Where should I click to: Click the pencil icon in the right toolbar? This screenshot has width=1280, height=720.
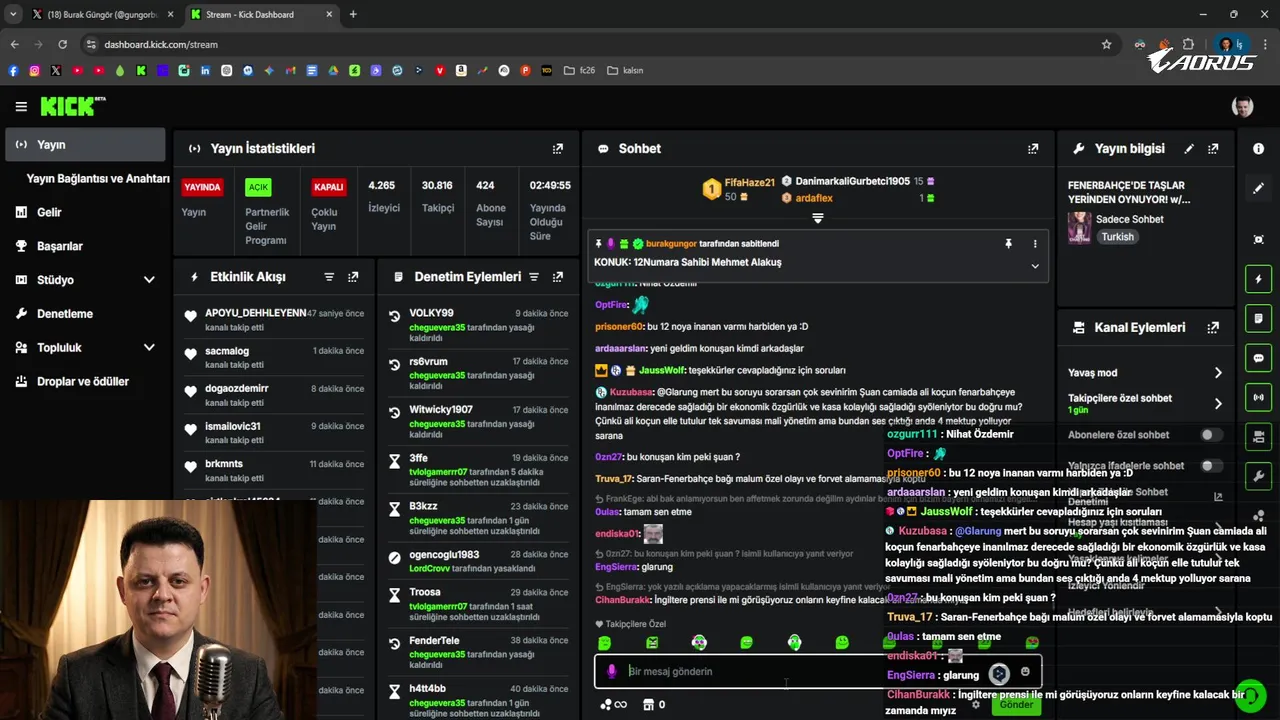1258,188
